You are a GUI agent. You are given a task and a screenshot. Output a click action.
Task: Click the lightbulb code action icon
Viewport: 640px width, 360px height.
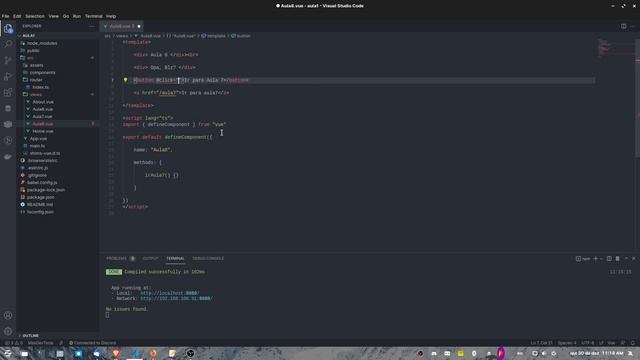tap(125, 80)
